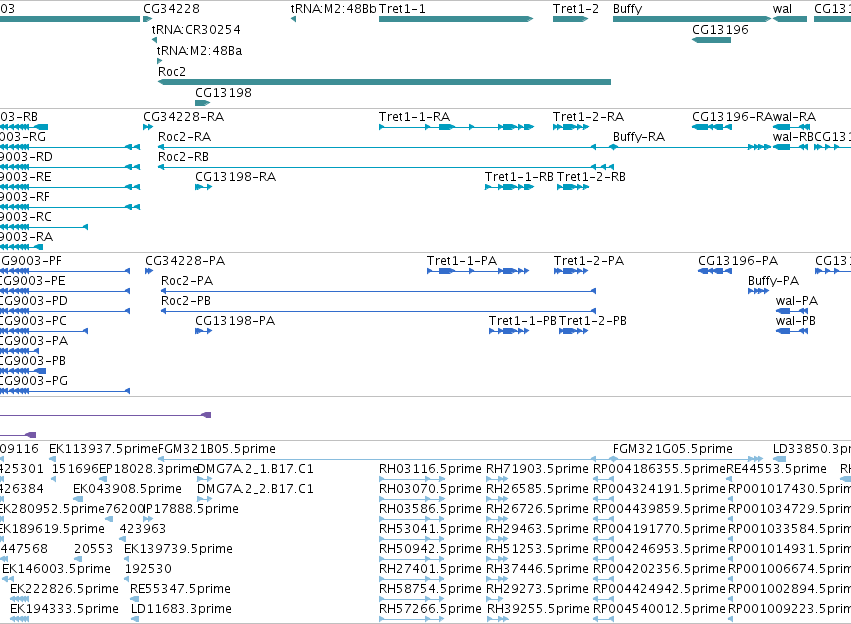Screen dimensions: 851x624
Task: Click the Roc2-RB transcript label
Action: point(183,157)
